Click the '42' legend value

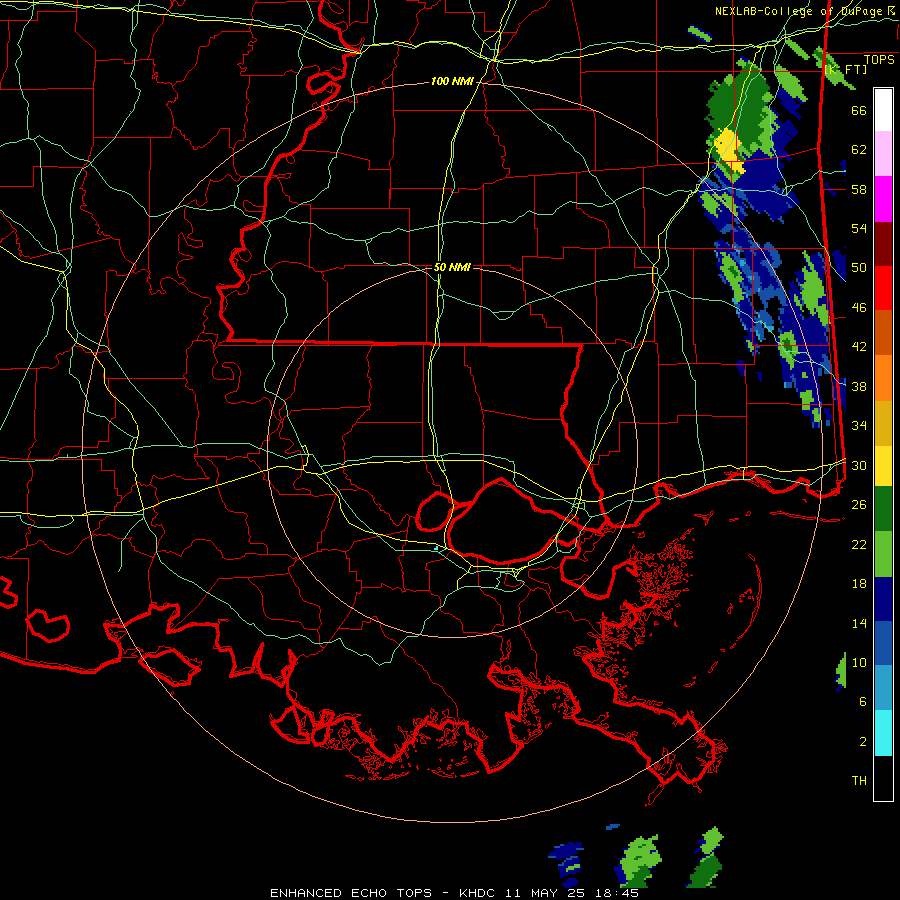tap(859, 347)
